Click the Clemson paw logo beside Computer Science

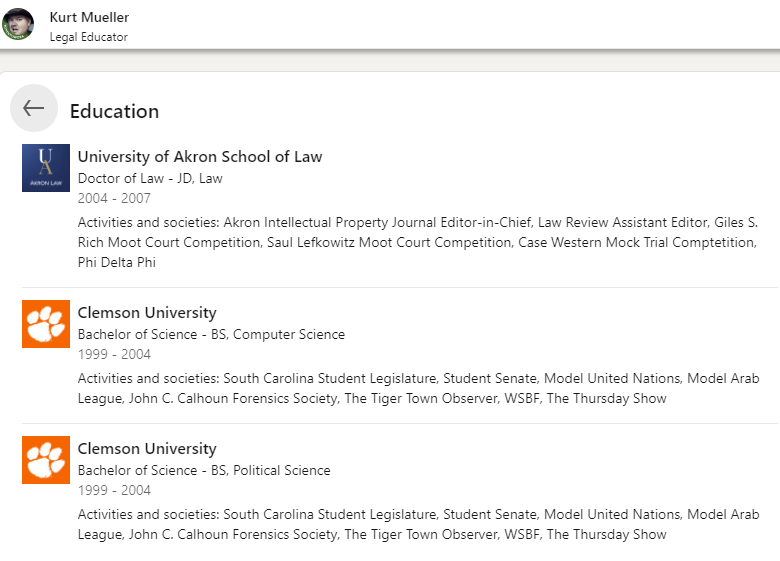pos(46,324)
